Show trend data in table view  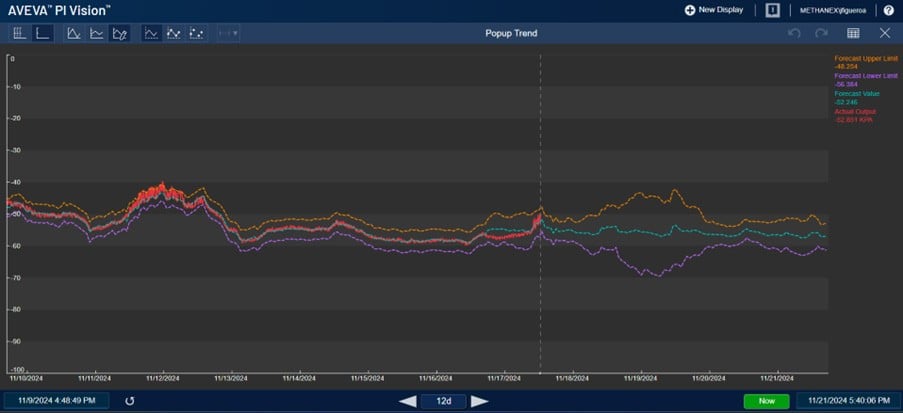(x=853, y=33)
